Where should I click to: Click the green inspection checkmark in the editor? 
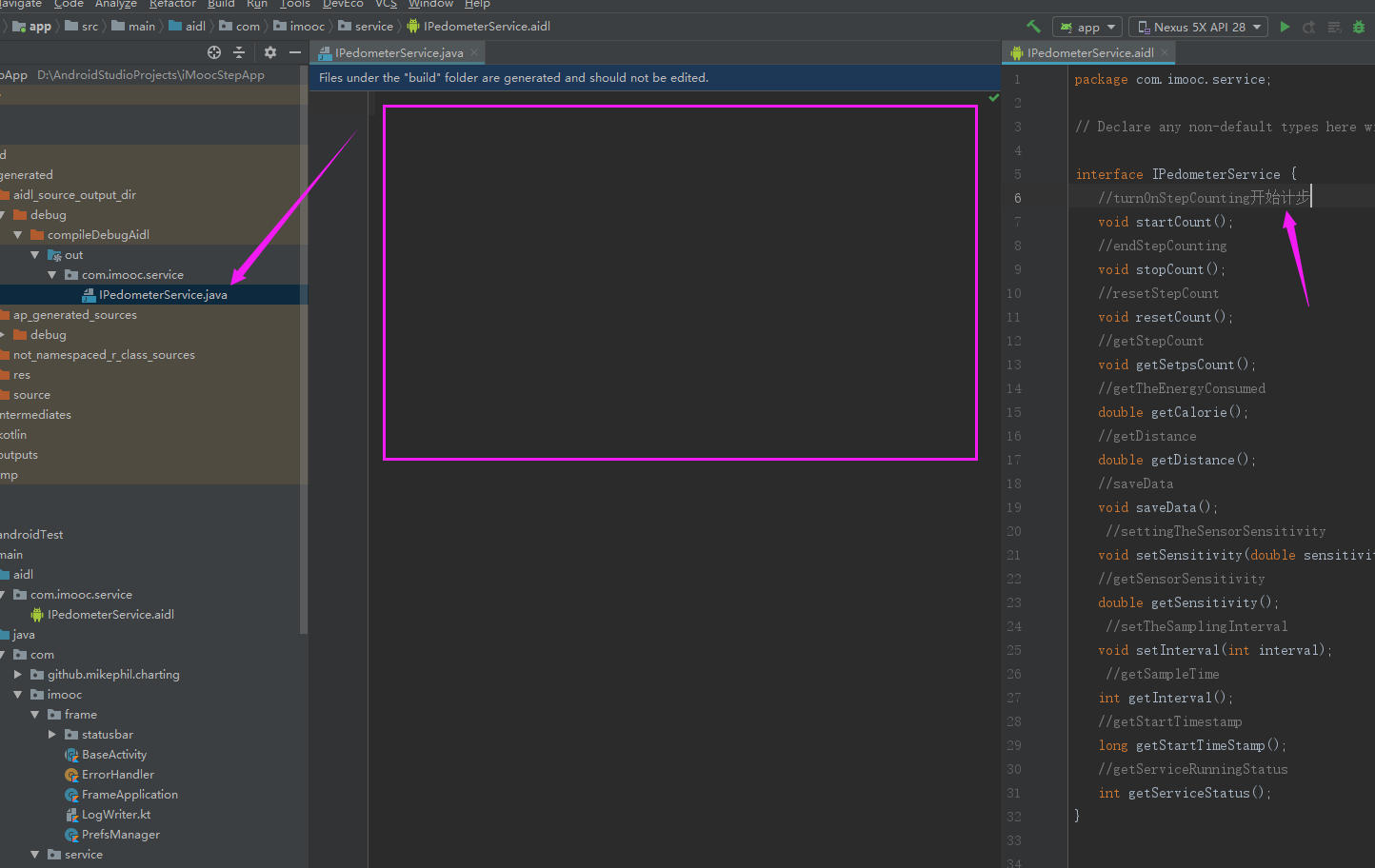click(x=993, y=98)
